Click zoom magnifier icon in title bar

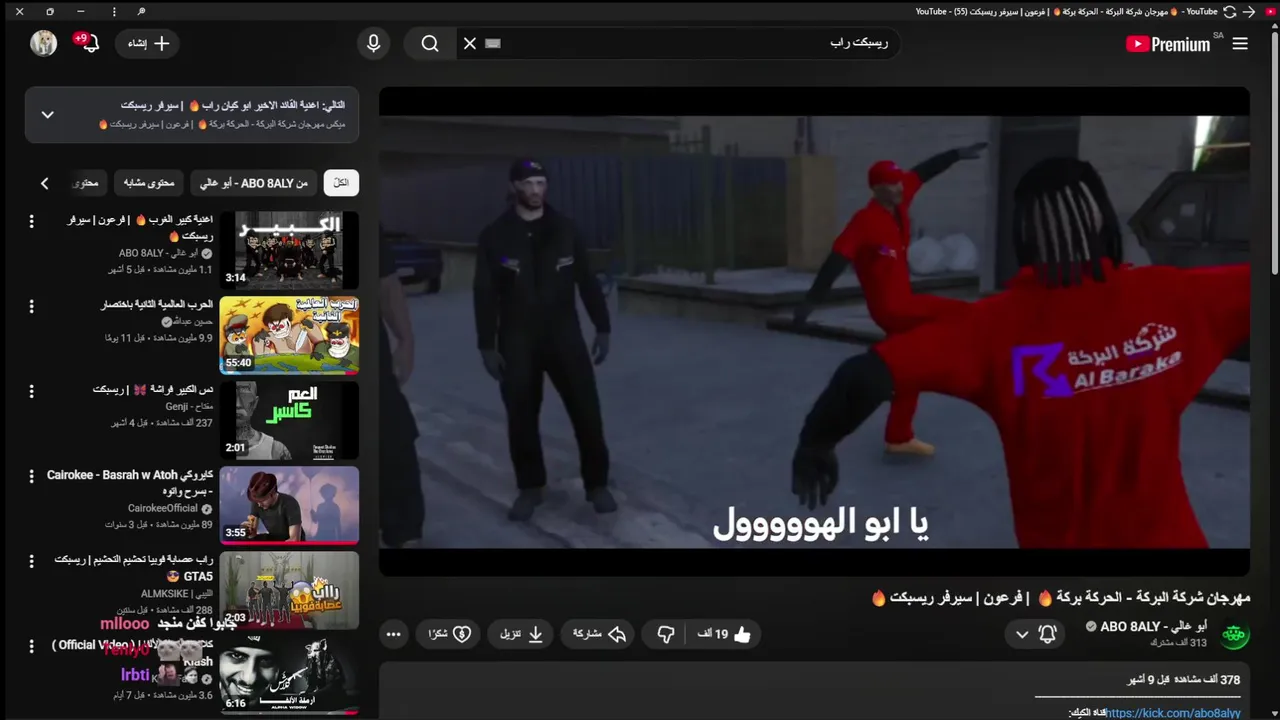click(x=141, y=12)
